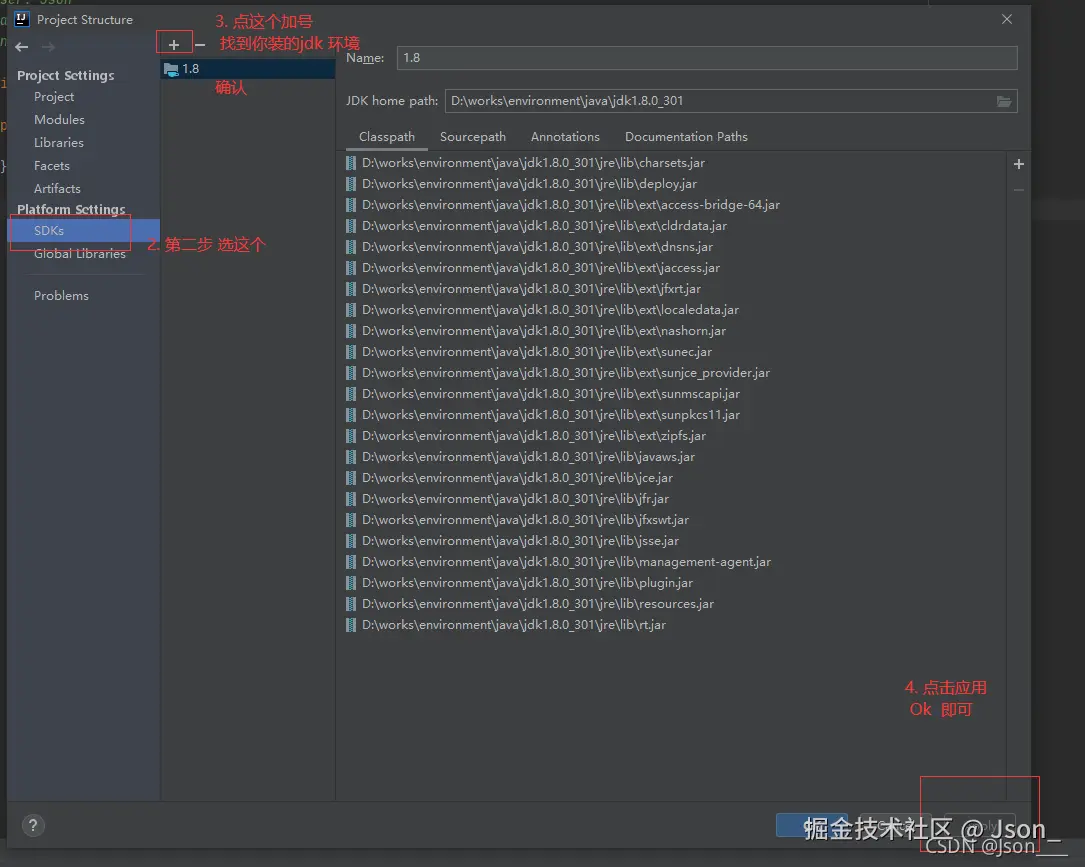Close the Project Structure dialog
Viewport: 1085px width, 867px height.
tap(1007, 19)
